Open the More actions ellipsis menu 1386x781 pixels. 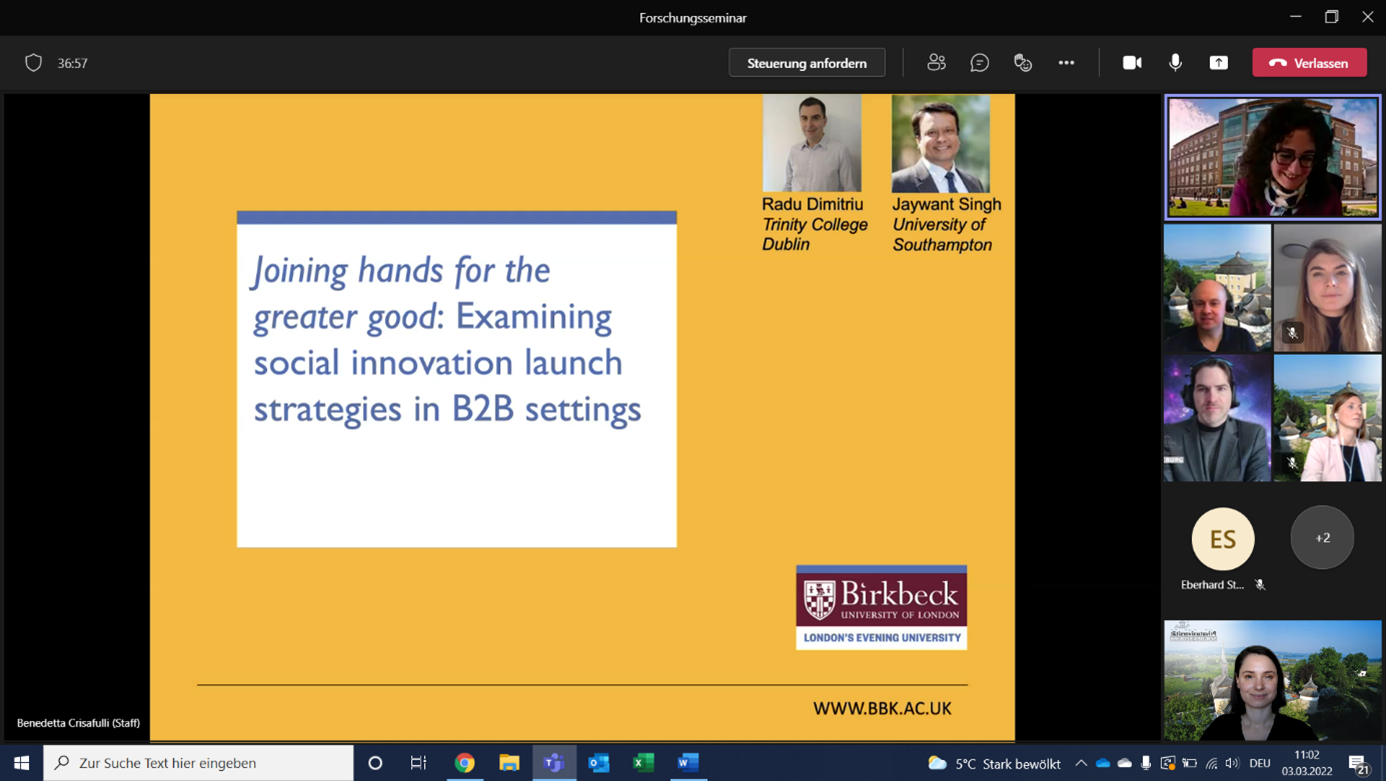point(1066,63)
